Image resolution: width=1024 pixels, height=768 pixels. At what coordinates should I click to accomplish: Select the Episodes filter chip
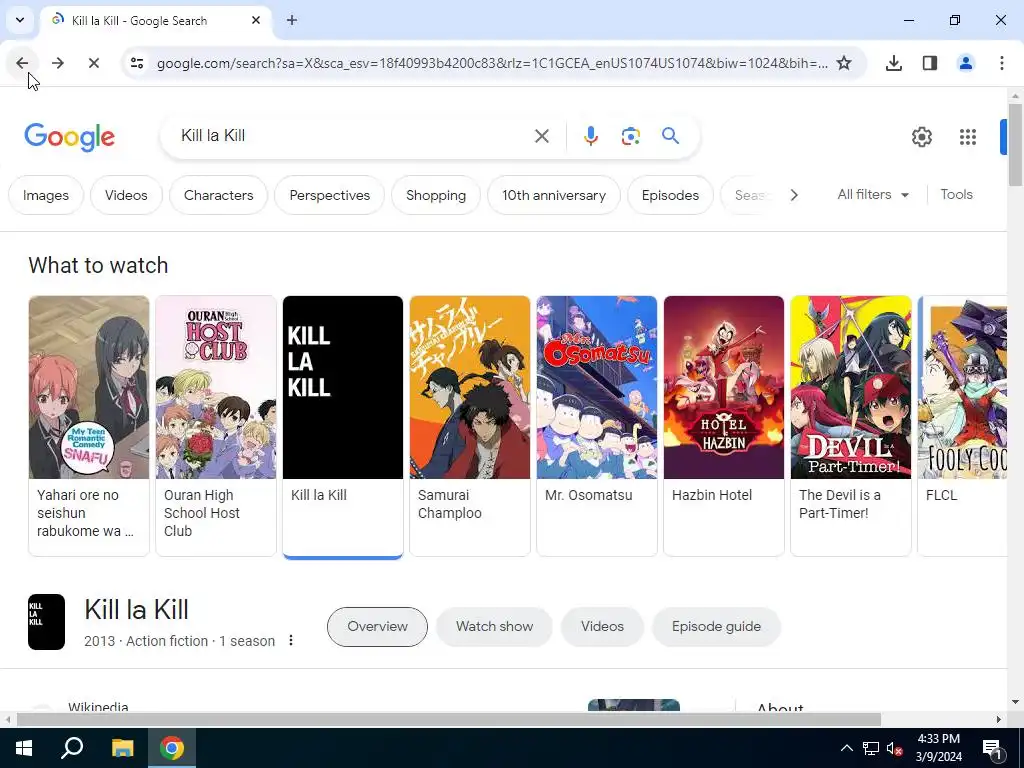pyautogui.click(x=670, y=195)
